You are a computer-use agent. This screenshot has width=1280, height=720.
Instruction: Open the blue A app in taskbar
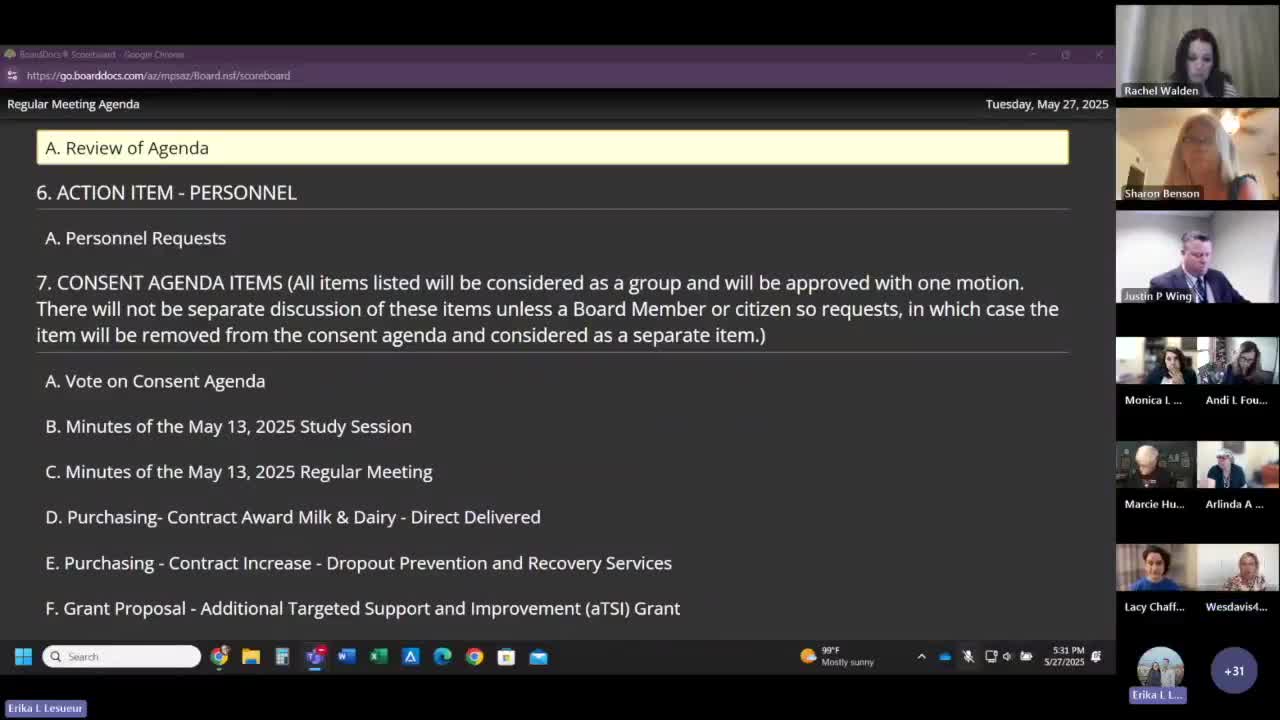[x=411, y=657]
